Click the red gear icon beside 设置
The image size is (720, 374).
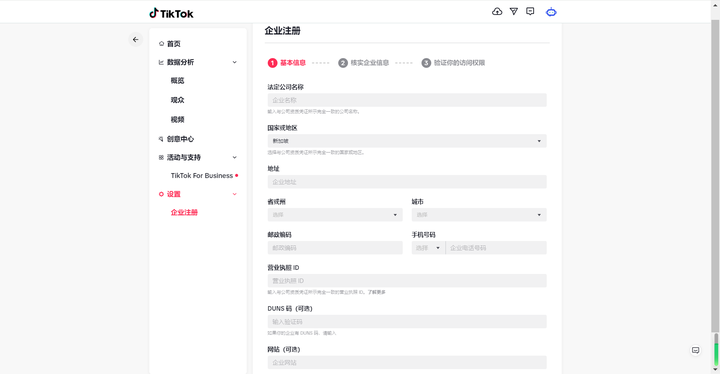[161, 194]
